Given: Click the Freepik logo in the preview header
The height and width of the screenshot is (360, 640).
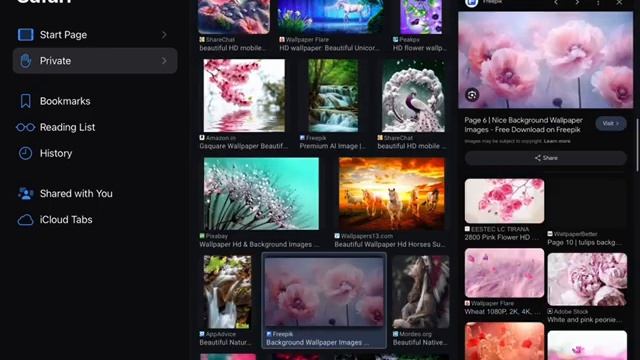Looking at the screenshot, I should point(471,3).
